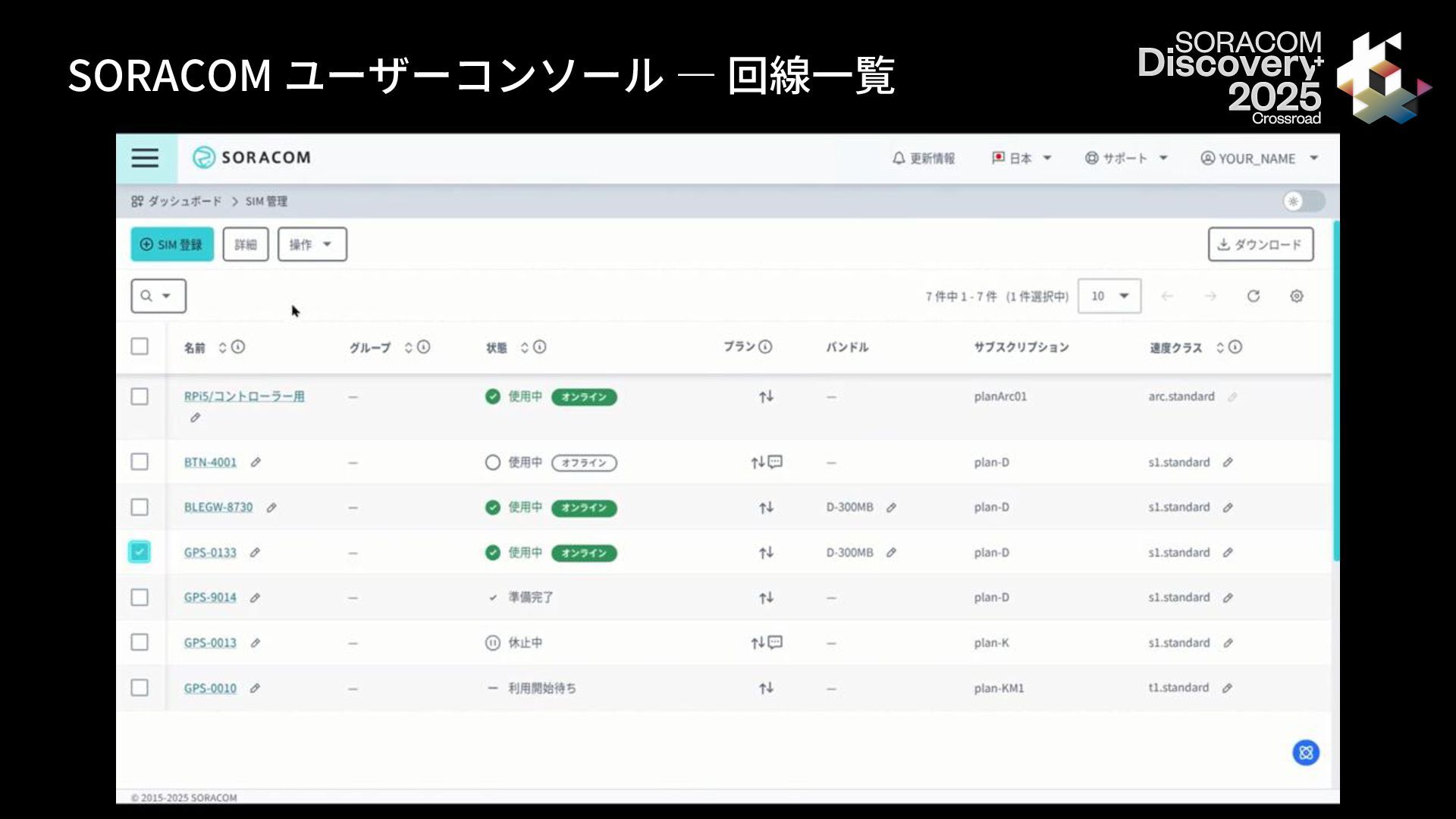Show info for プラン column

pos(765,347)
